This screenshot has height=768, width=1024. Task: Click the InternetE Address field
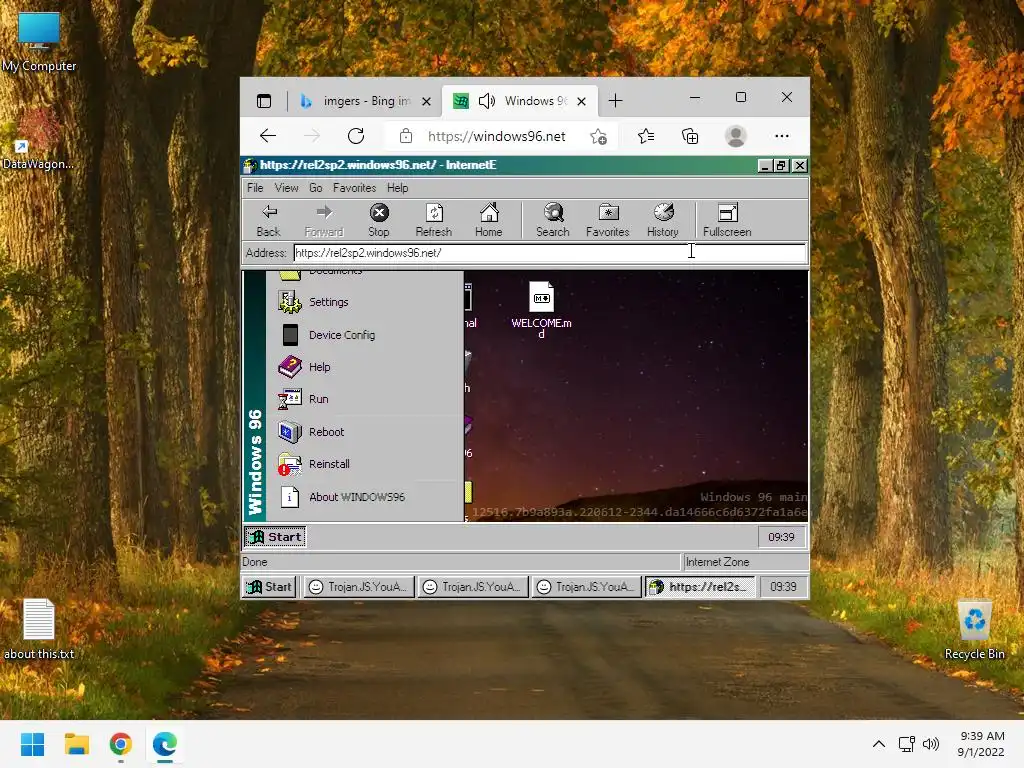550,253
